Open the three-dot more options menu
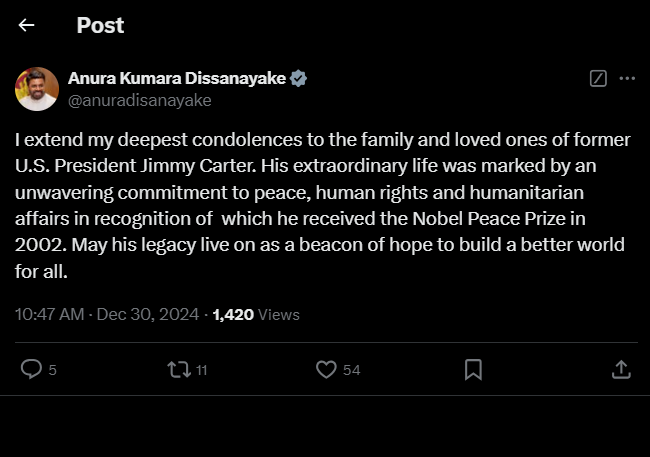Image resolution: width=650 pixels, height=457 pixels. pos(627,78)
